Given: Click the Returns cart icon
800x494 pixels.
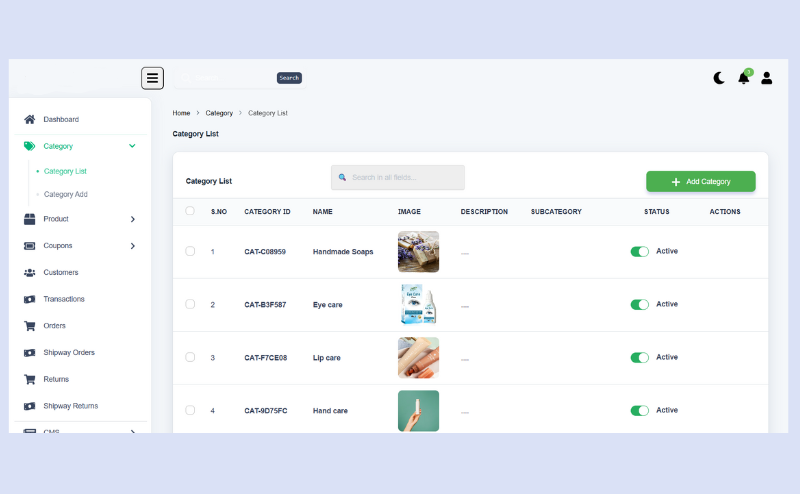Looking at the screenshot, I should 30,380.
